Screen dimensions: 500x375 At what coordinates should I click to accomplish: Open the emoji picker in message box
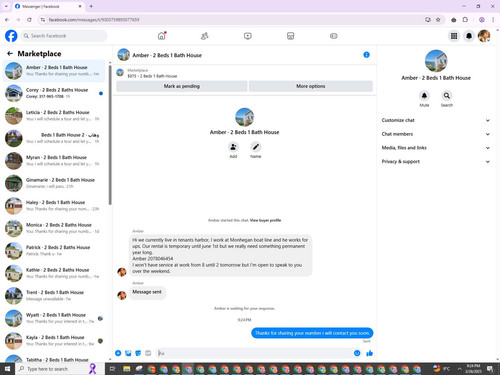tap(357, 353)
